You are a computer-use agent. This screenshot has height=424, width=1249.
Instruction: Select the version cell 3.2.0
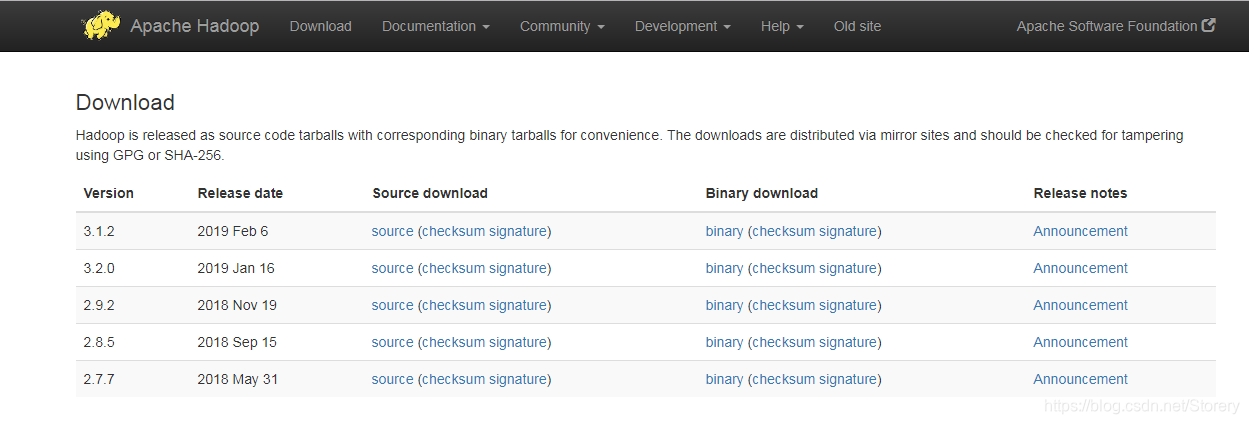coord(99,268)
